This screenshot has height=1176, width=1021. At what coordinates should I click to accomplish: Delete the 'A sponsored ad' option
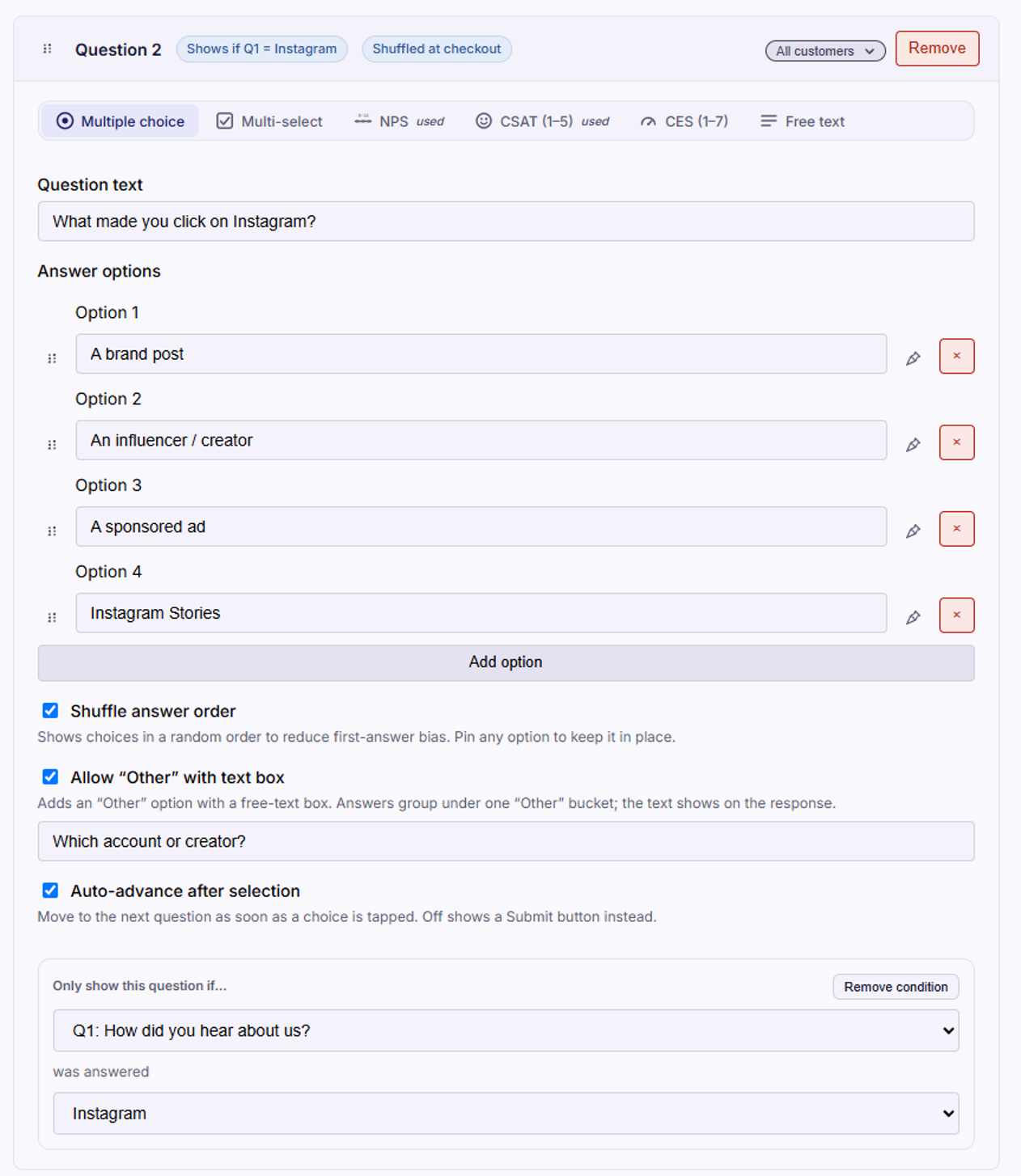[956, 529]
